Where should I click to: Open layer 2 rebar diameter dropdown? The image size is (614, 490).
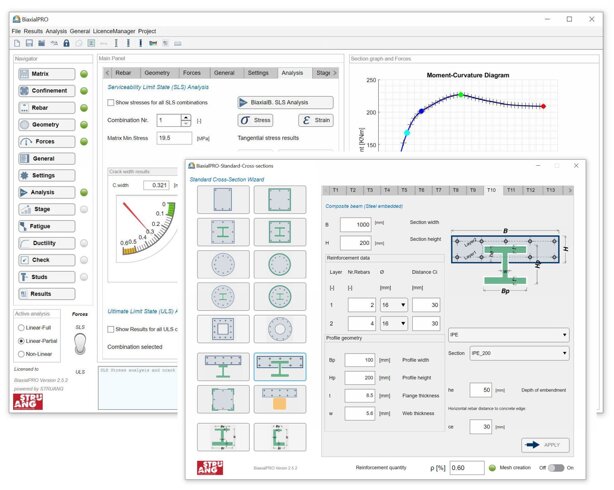pos(394,324)
